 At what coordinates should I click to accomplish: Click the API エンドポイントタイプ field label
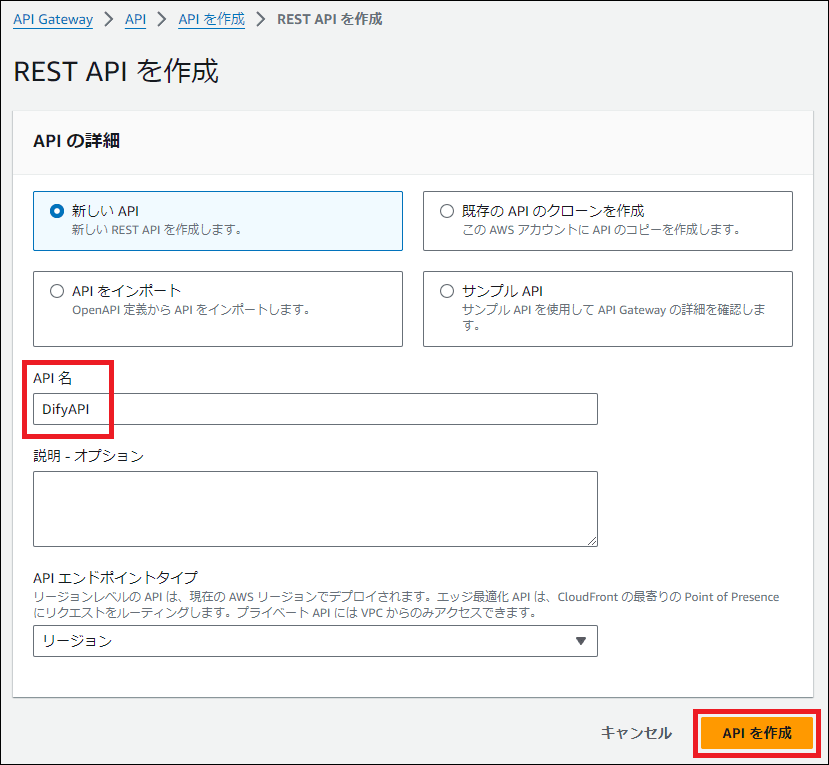(115, 578)
